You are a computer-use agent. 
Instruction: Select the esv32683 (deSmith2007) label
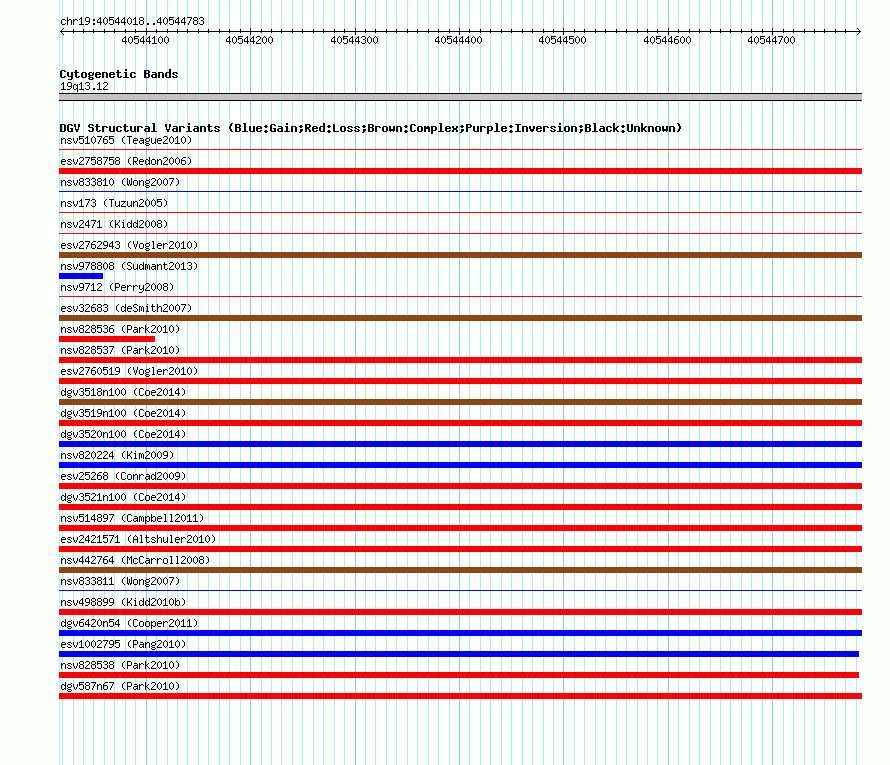pos(126,308)
